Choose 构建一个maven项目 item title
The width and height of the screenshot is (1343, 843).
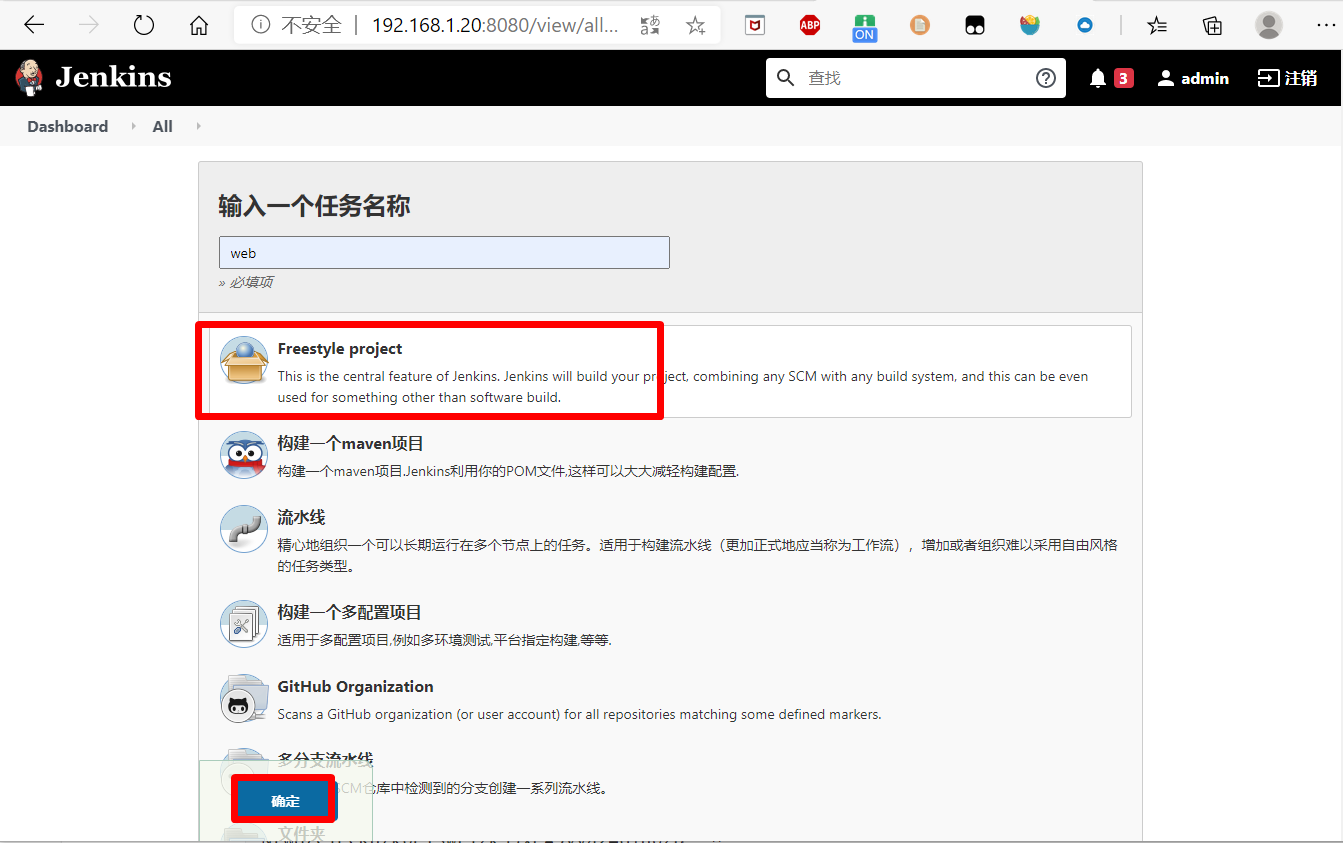[351, 443]
